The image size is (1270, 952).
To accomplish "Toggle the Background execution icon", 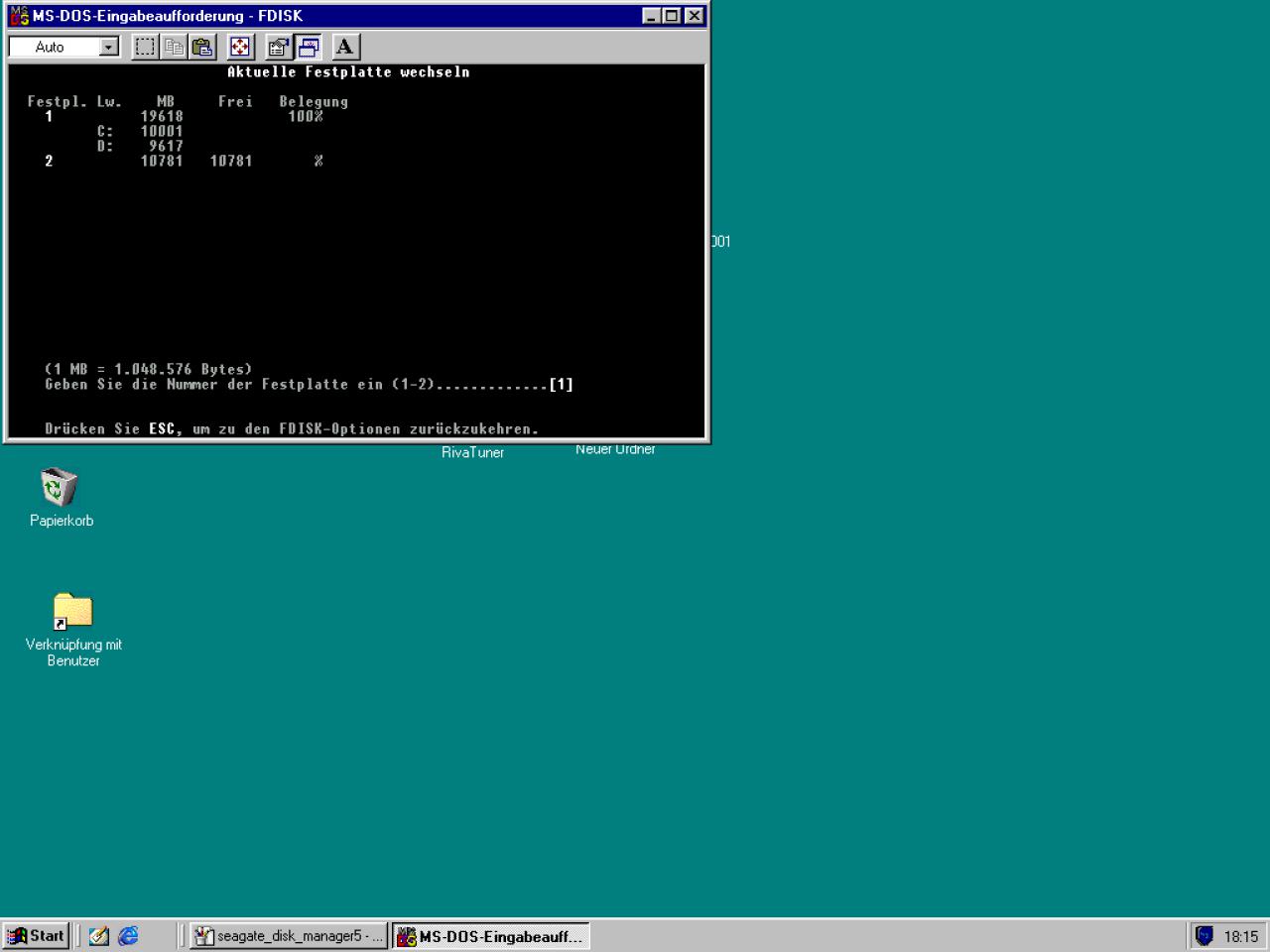I will tap(309, 47).
